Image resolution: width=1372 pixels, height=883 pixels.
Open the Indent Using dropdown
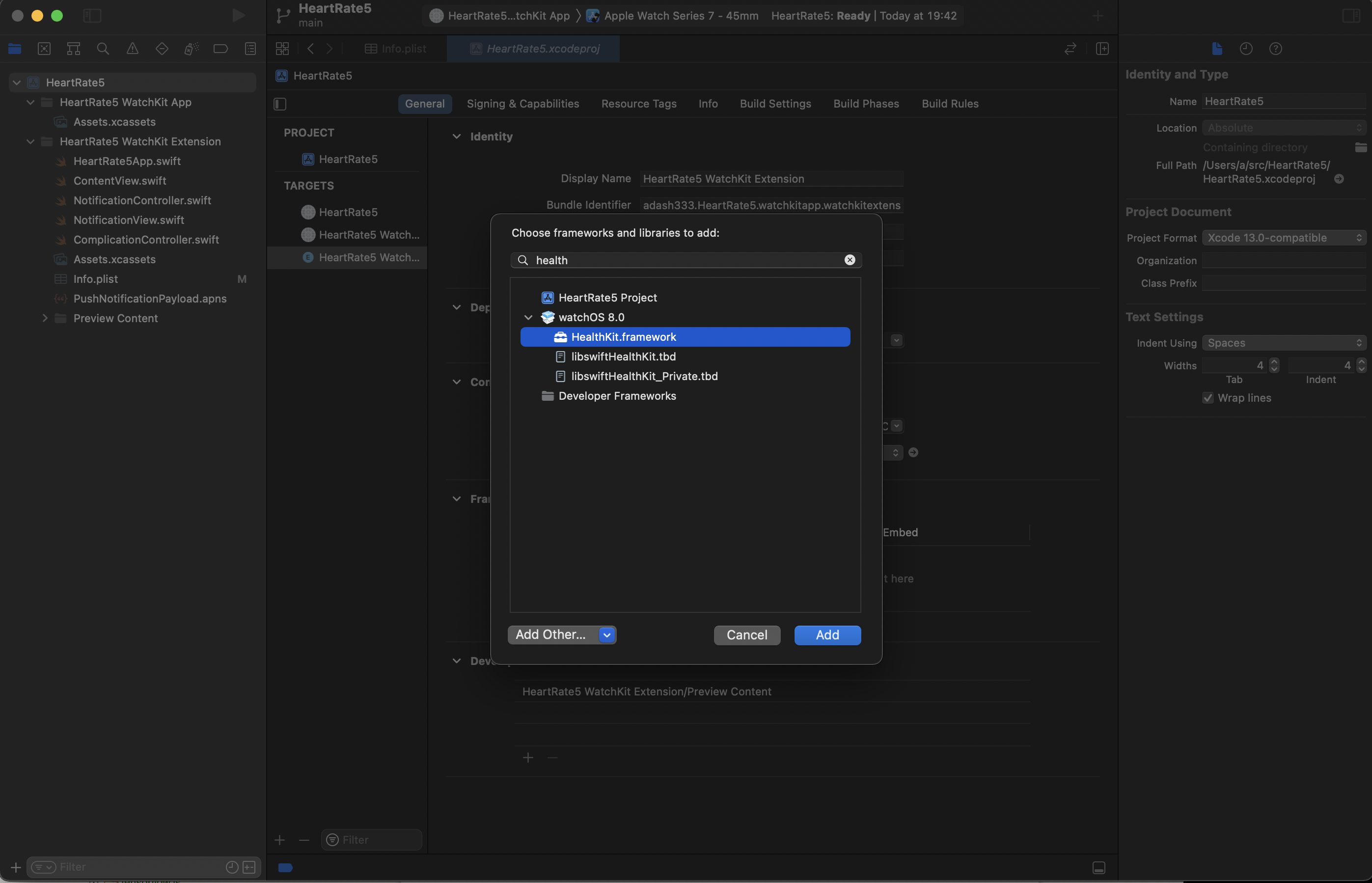pos(1284,343)
